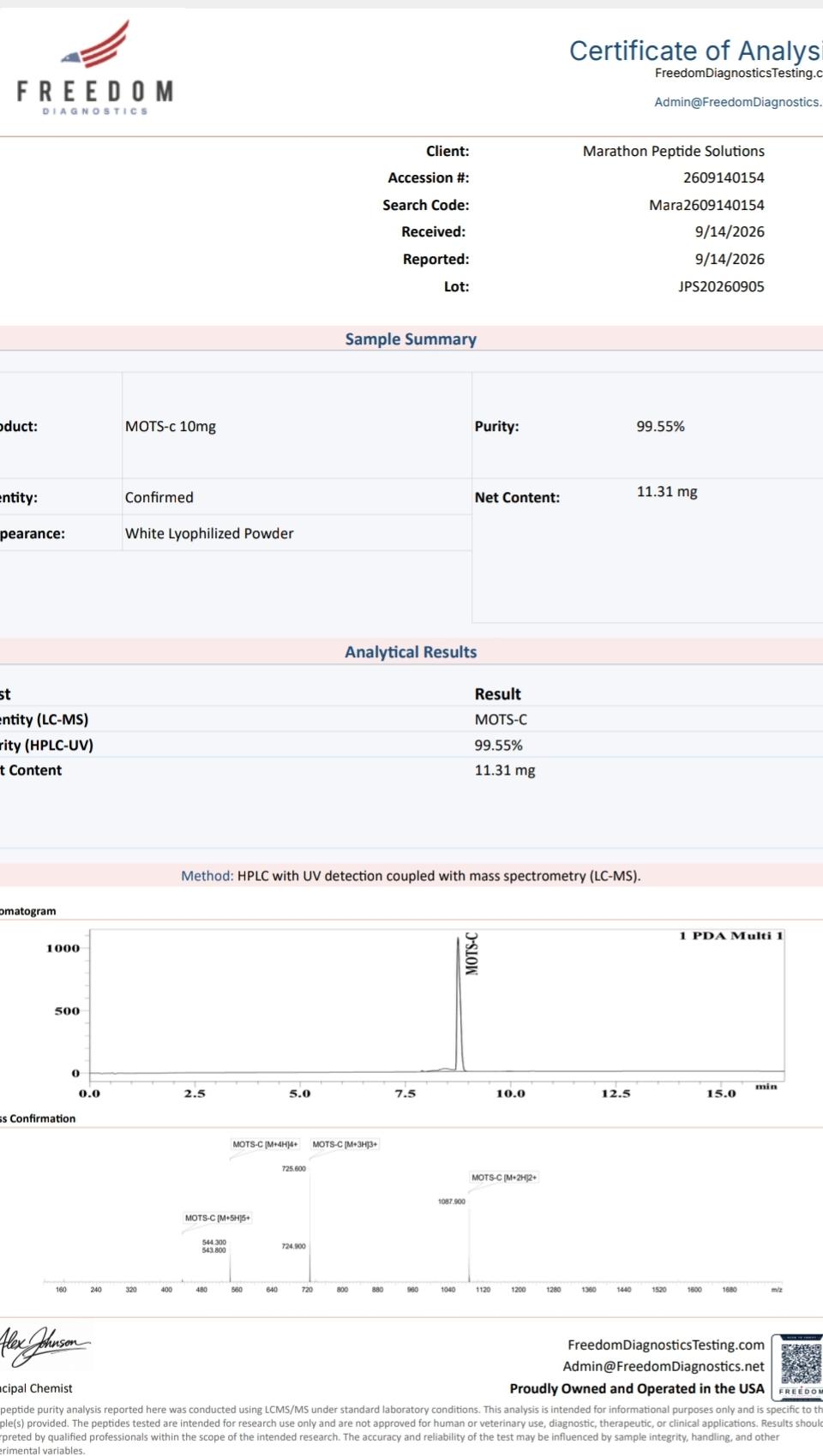Click the 11.31 mg value in Analytical Results
Image resolution: width=823 pixels, height=1456 pixels.
pos(504,770)
